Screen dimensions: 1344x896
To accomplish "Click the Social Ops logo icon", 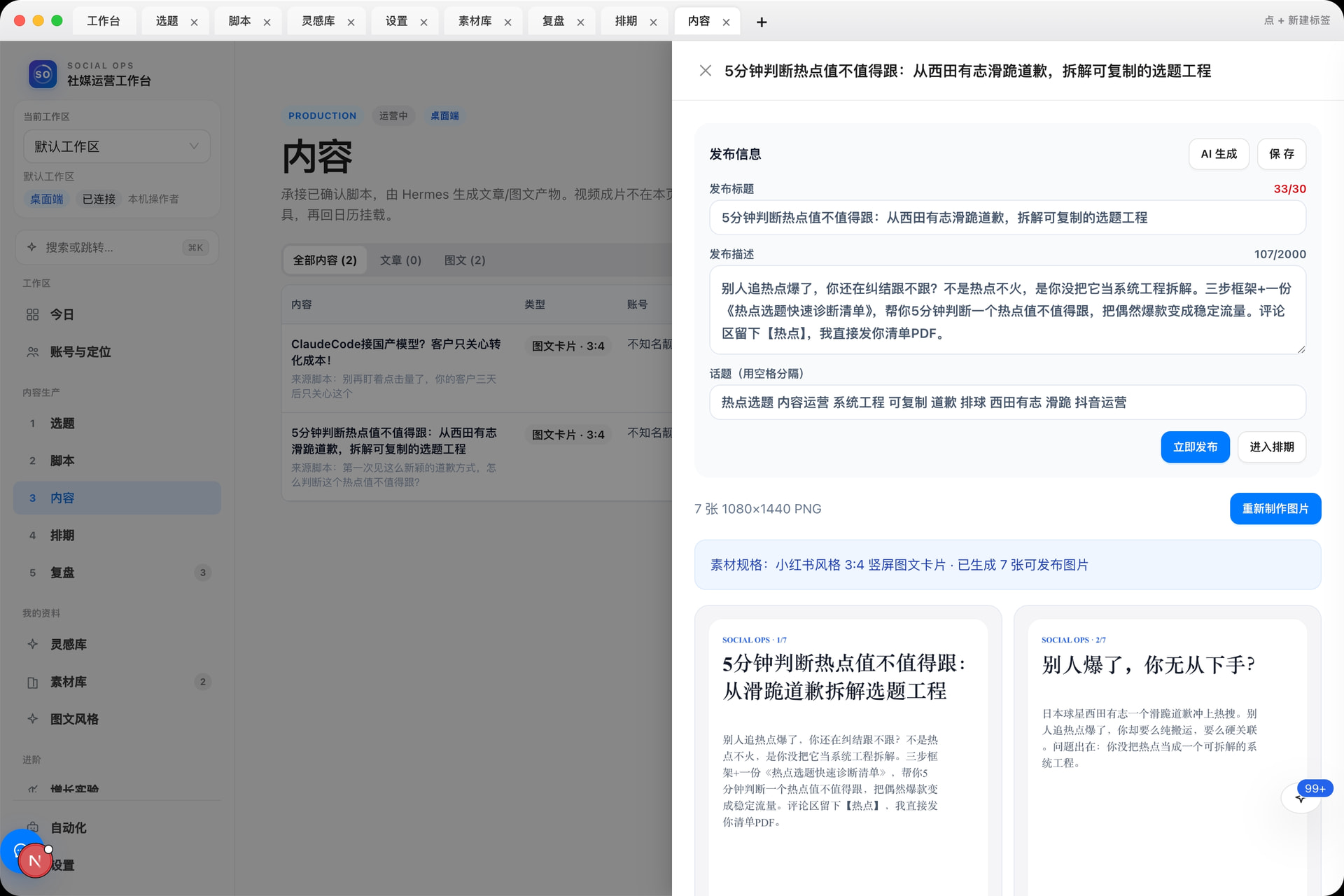I will coord(43,73).
